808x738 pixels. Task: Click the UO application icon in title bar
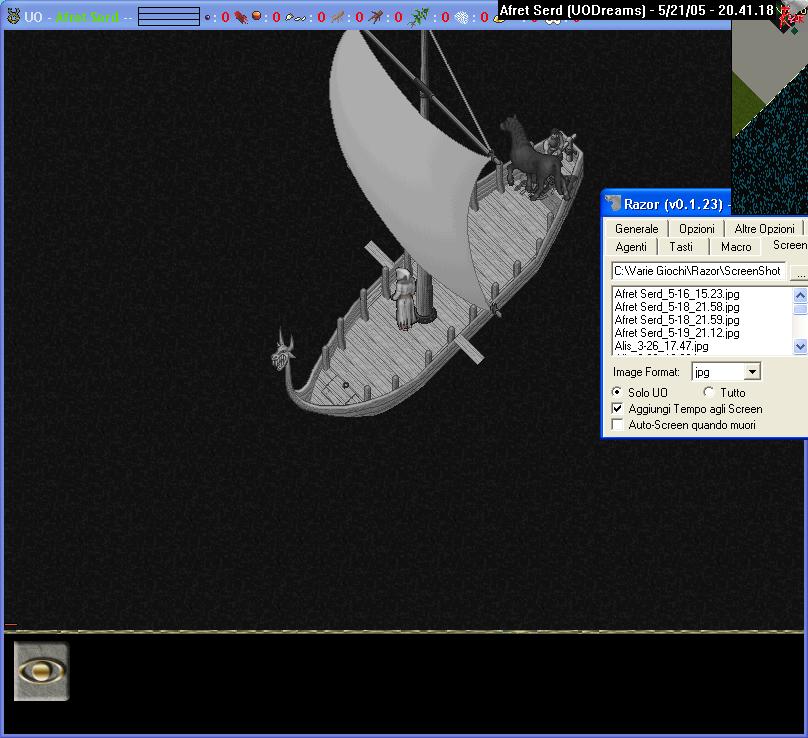[13, 16]
